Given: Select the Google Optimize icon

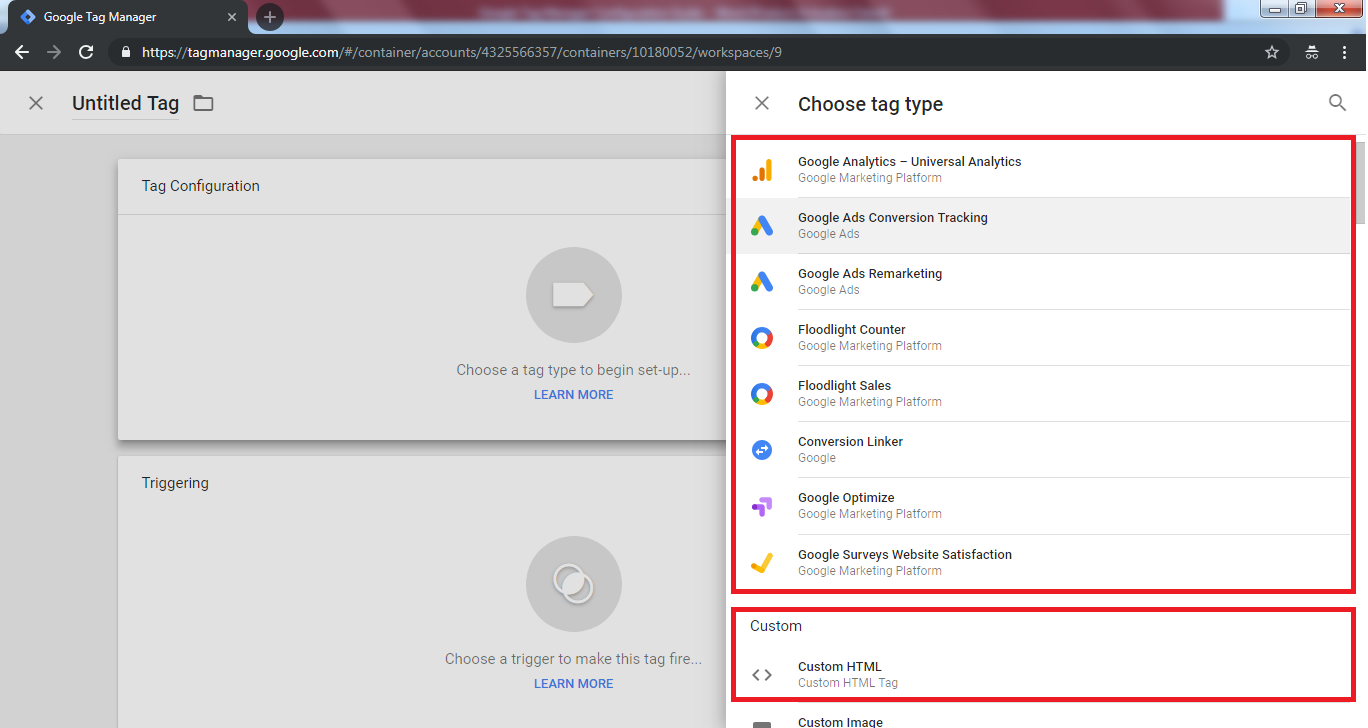Looking at the screenshot, I should (762, 506).
